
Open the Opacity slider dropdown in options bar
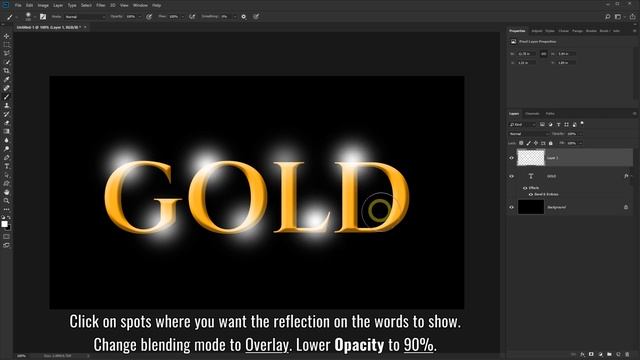point(140,17)
